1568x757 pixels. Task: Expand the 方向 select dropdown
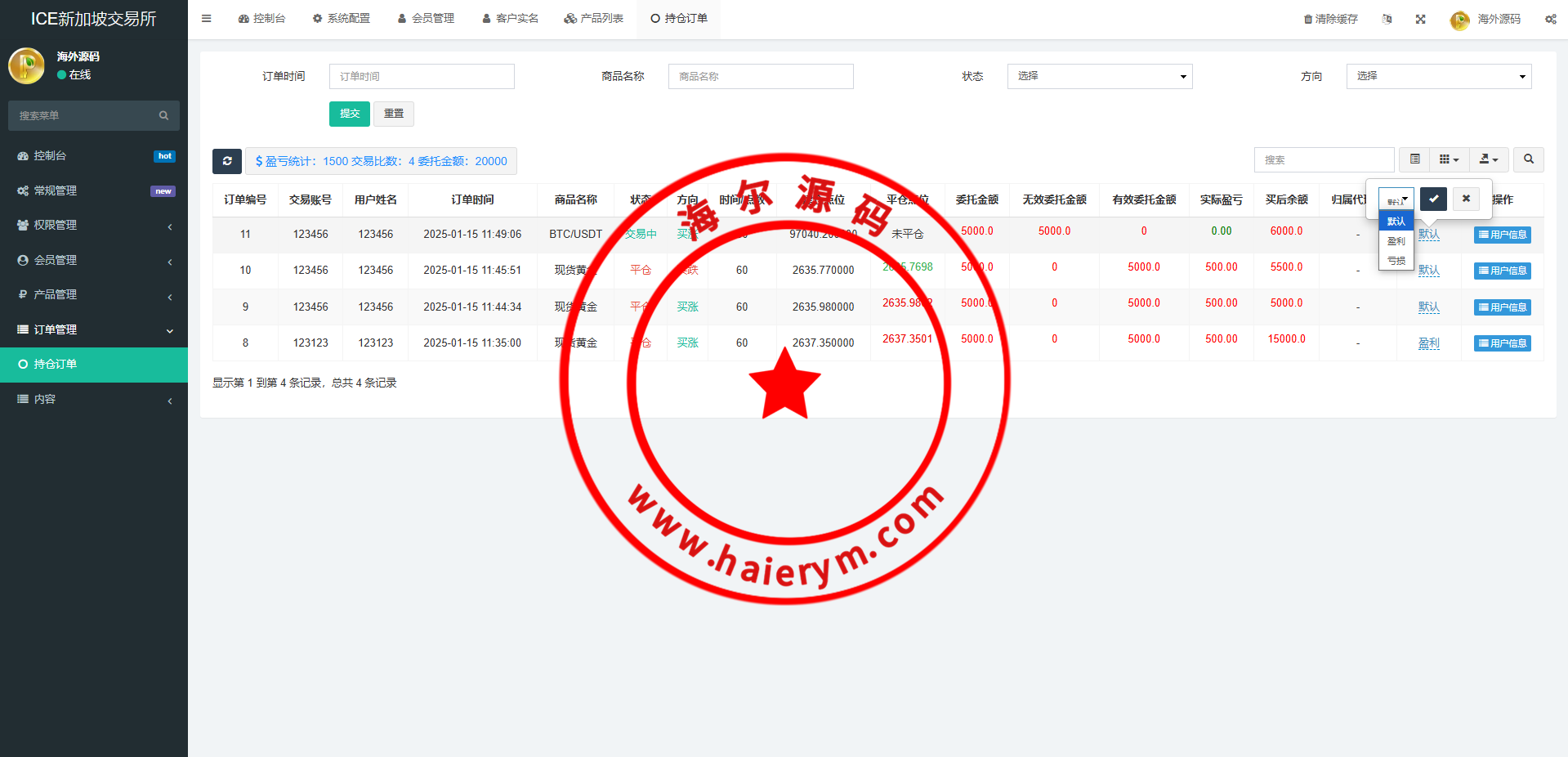(1438, 76)
